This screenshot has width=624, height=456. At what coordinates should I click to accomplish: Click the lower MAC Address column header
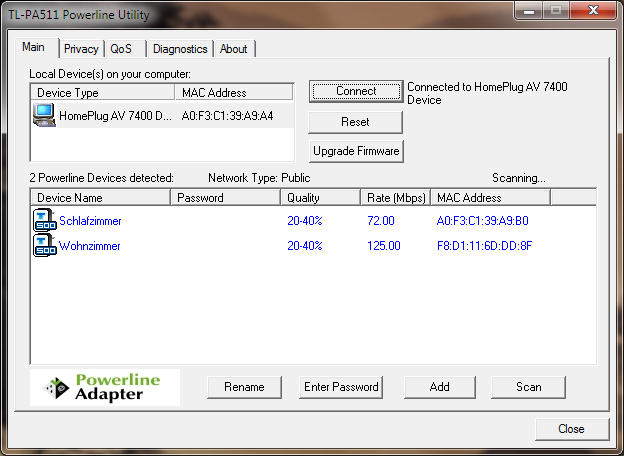(x=491, y=198)
